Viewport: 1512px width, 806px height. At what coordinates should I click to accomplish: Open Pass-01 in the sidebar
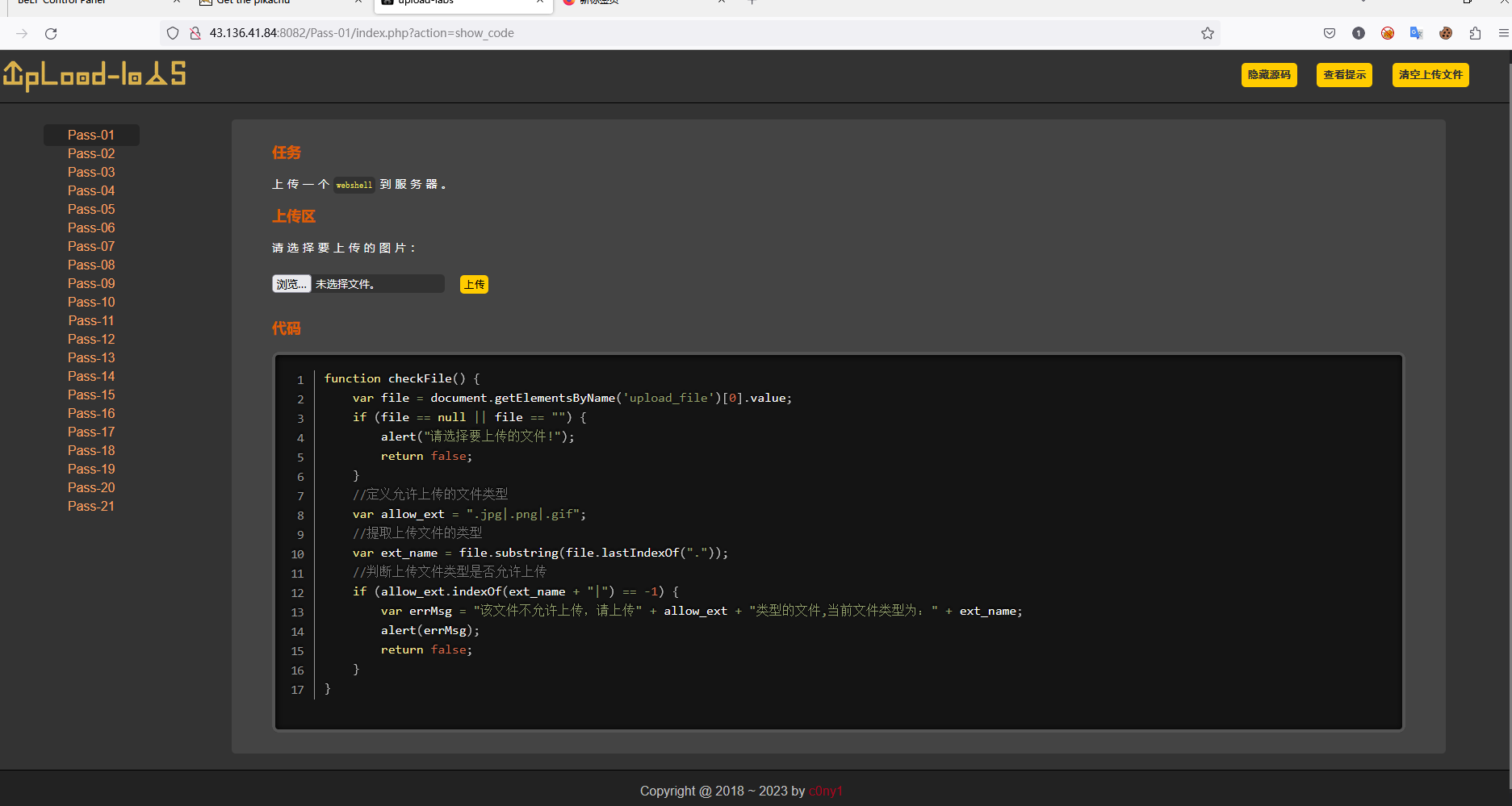[91, 135]
